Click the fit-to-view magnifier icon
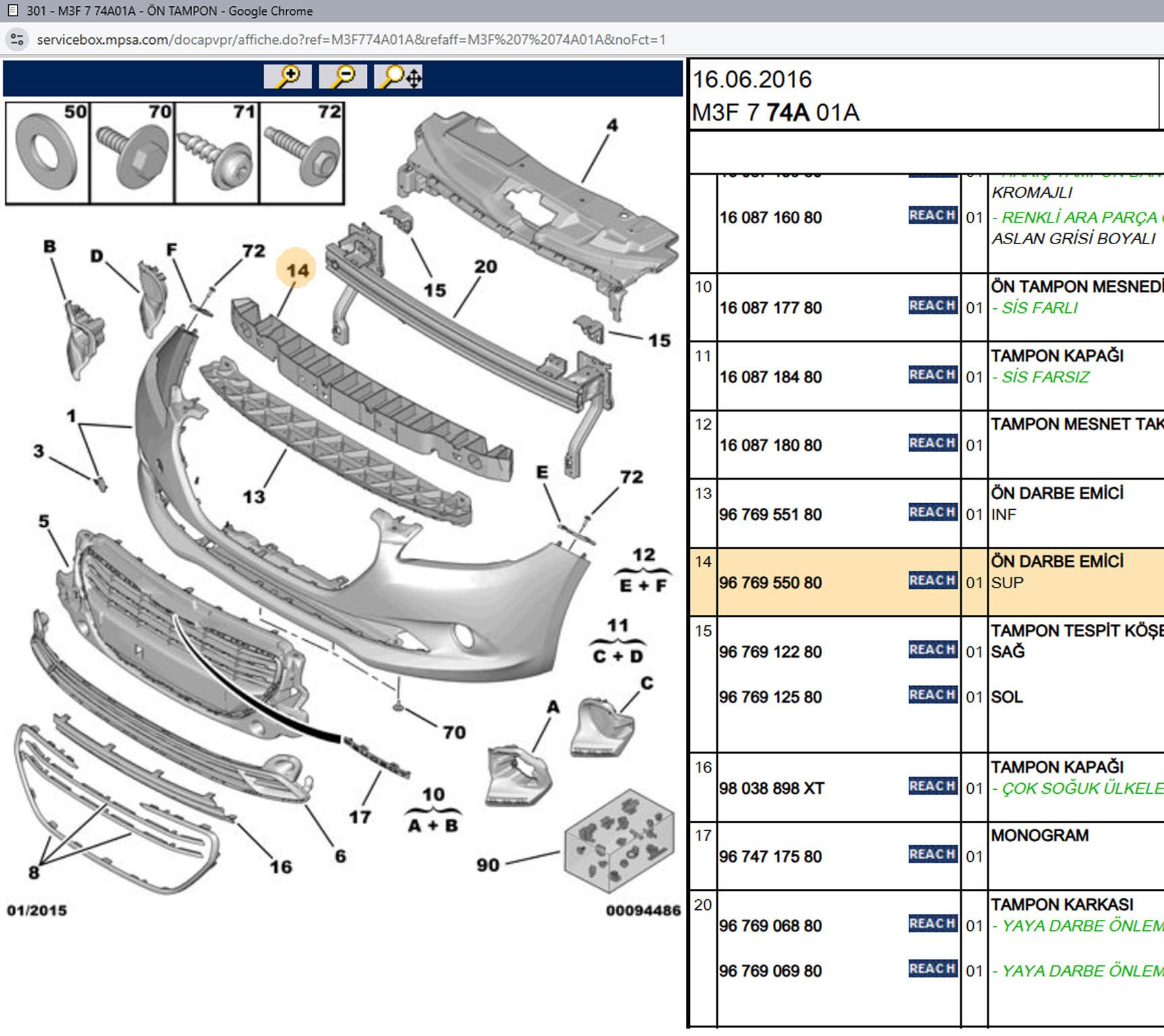This screenshot has width=1164, height=1036. [399, 76]
